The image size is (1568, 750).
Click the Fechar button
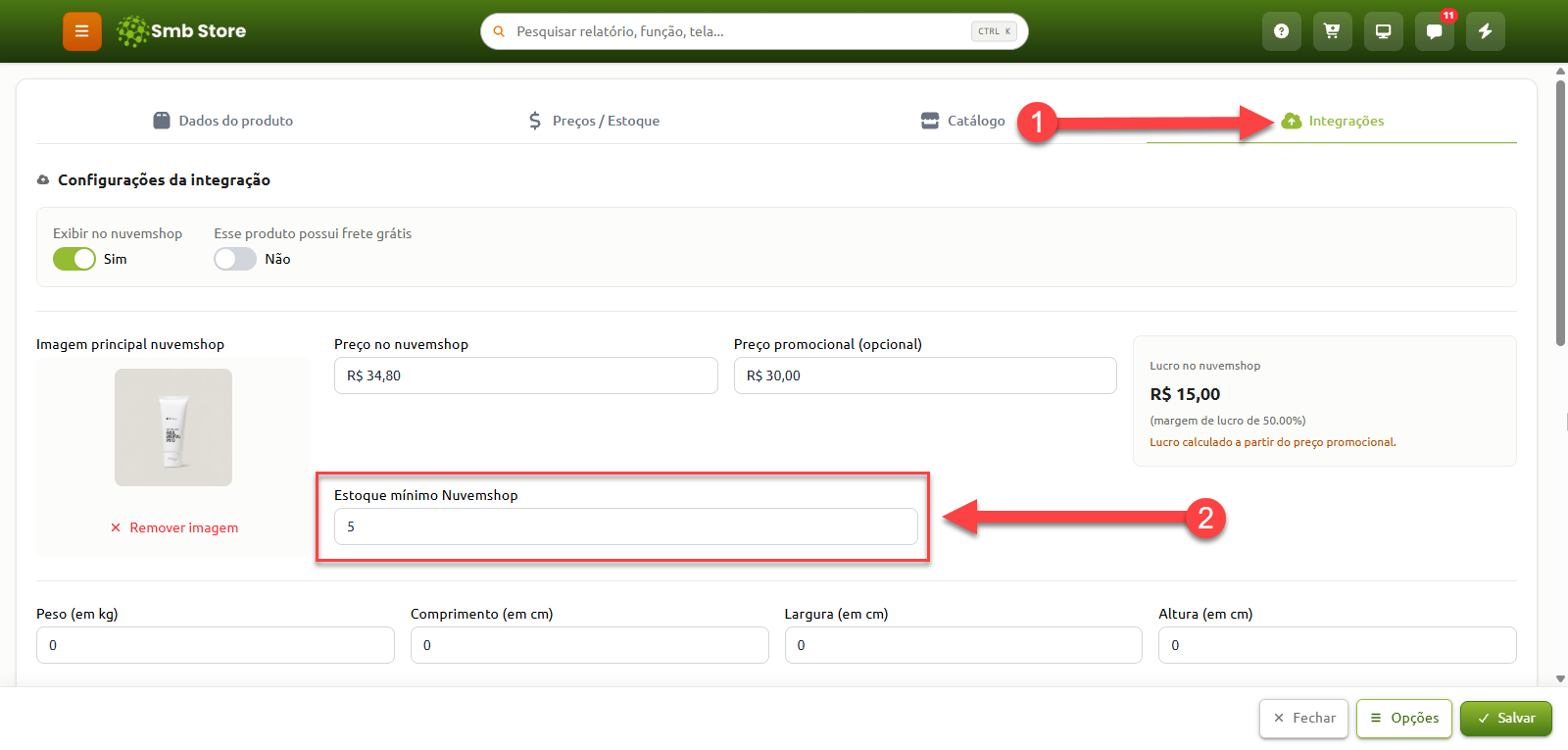pyautogui.click(x=1304, y=719)
